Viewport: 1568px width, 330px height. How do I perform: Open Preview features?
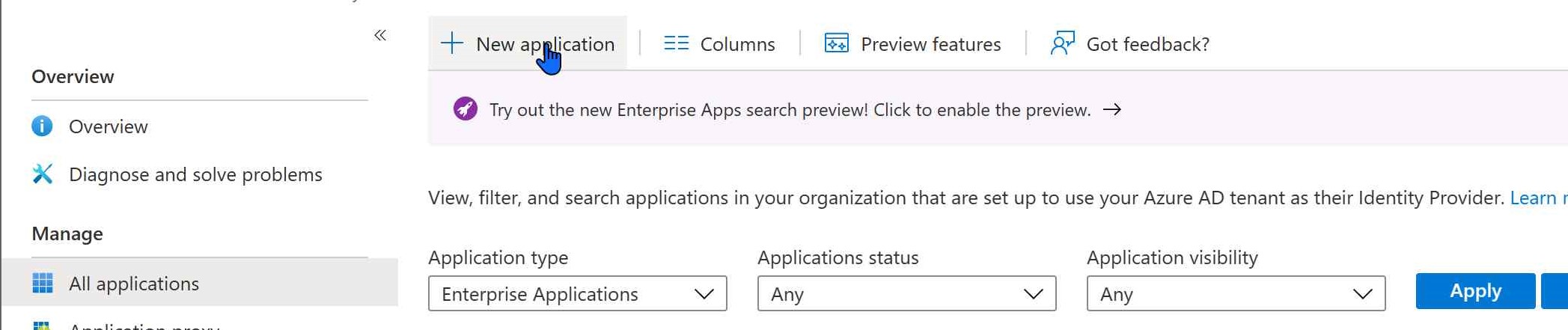click(912, 43)
